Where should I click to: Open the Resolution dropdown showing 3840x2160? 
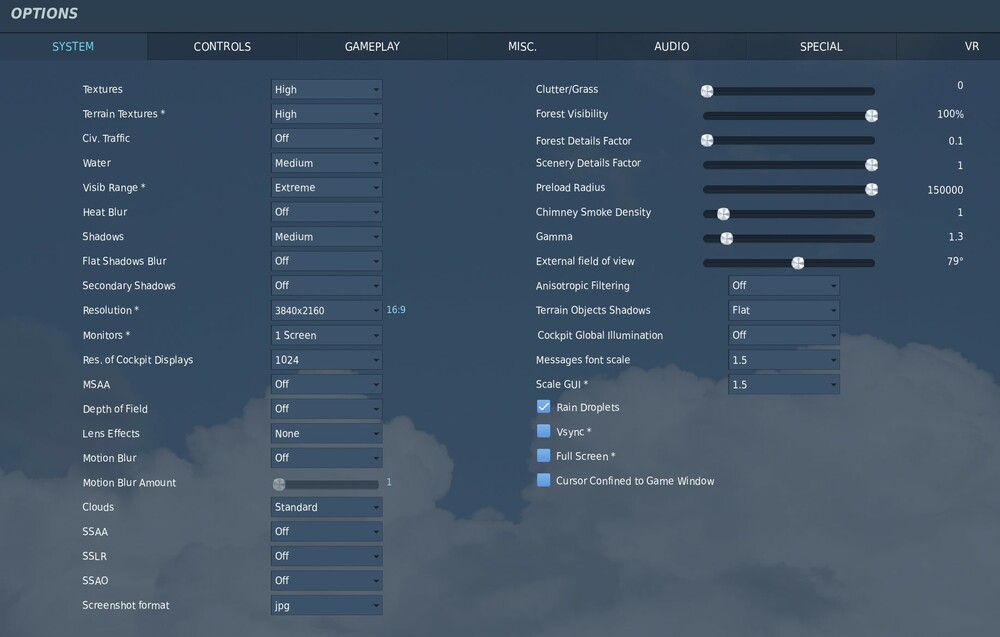(x=327, y=311)
